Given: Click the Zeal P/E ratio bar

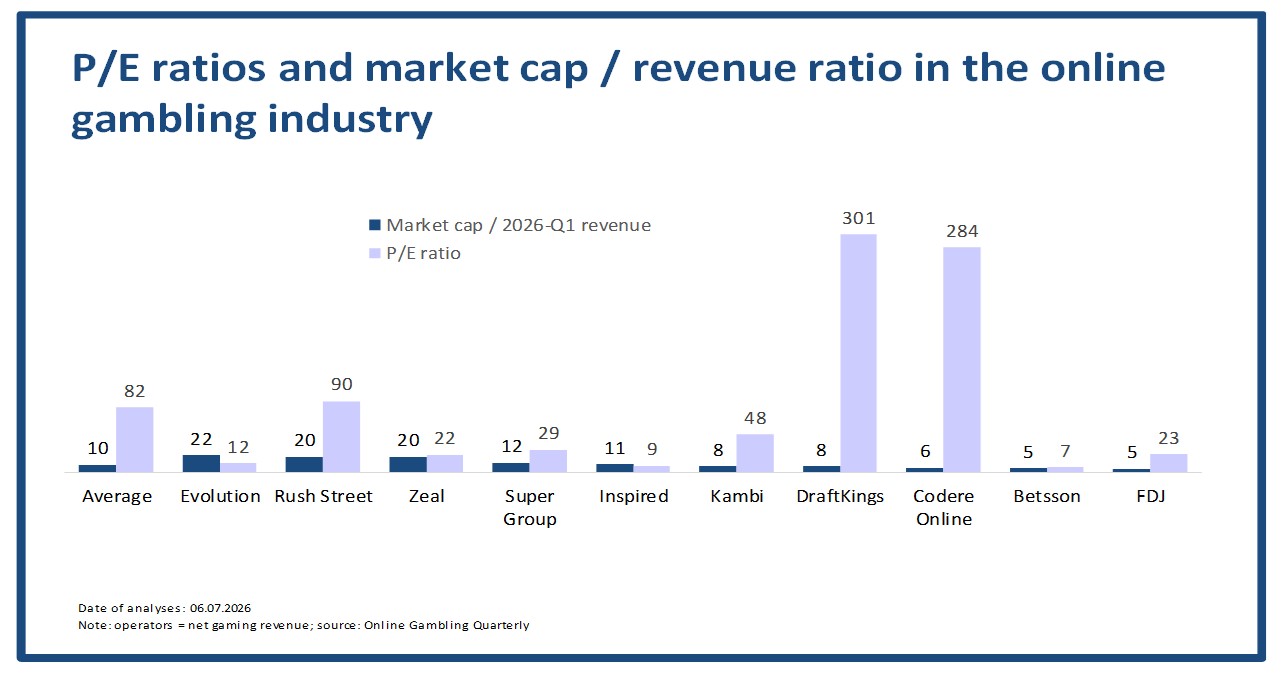Looking at the screenshot, I should coord(445,463).
